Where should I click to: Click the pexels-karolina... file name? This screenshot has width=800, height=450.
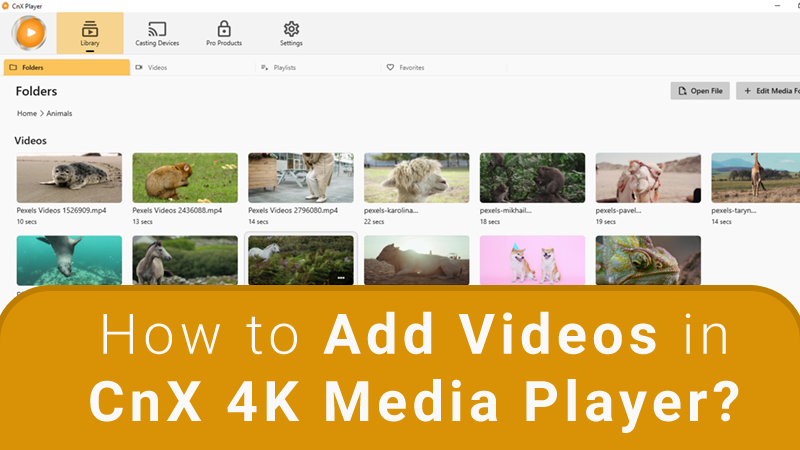pos(391,210)
